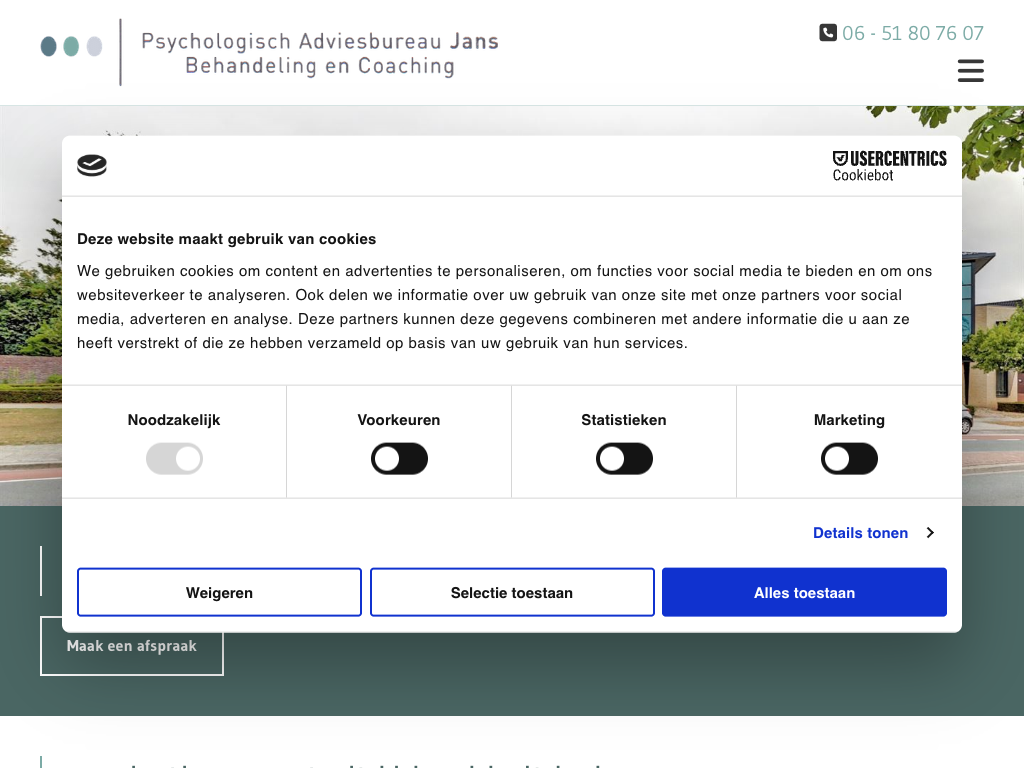
Task: Click the phone icon in the header
Action: (828, 33)
